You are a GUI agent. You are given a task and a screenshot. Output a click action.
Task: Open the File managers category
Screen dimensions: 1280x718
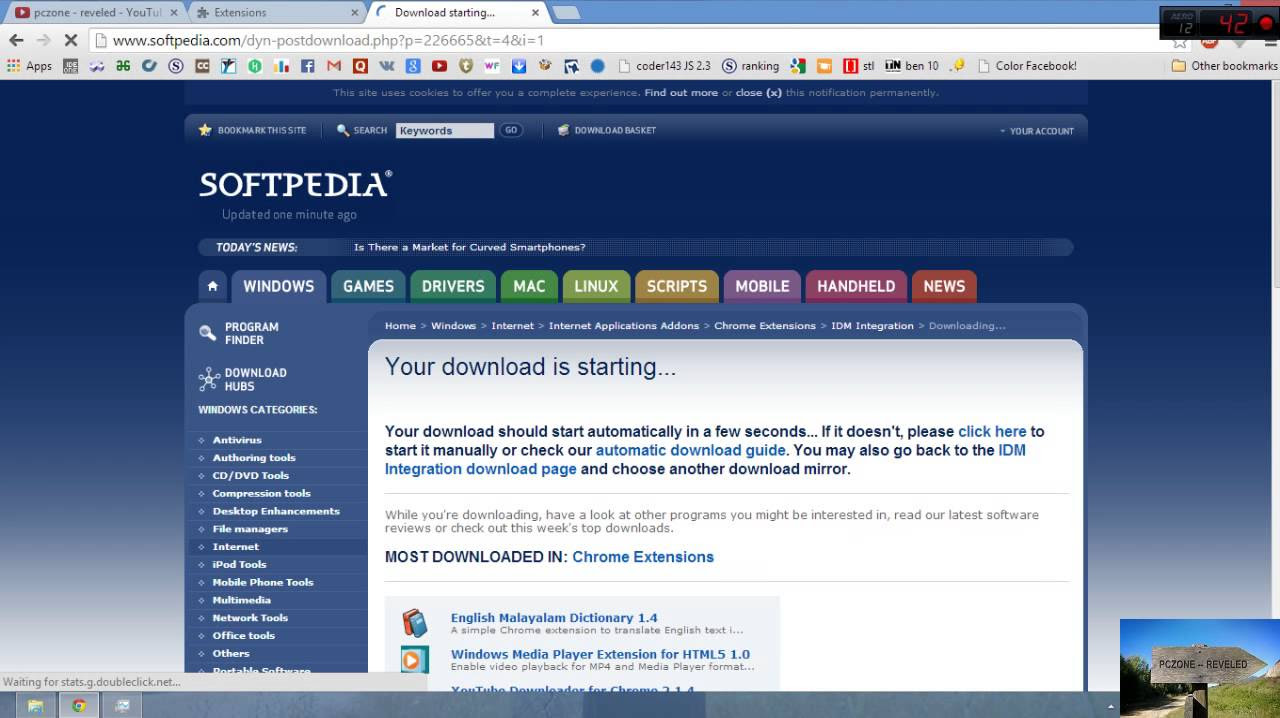[x=250, y=529]
